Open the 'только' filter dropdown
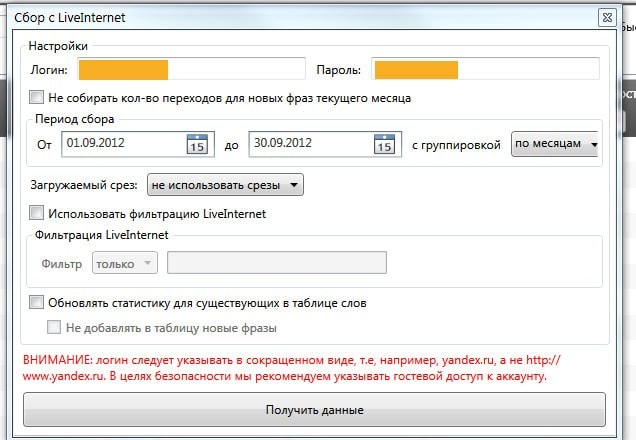Screen dimensions: 636x440 click(x=124, y=262)
